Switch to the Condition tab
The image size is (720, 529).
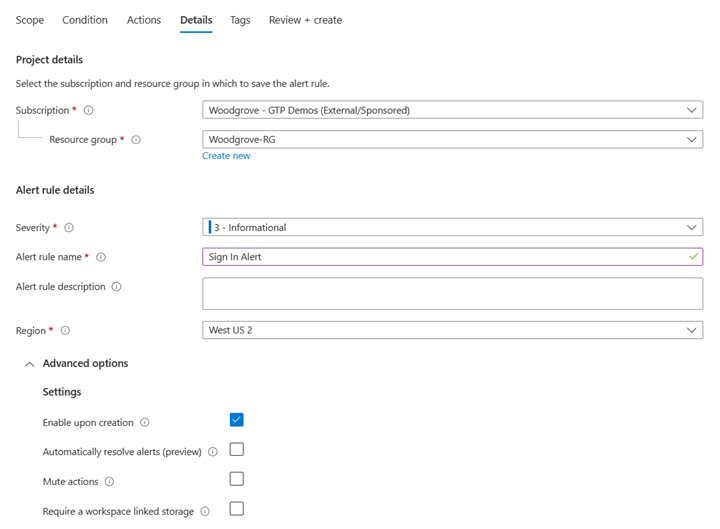pos(85,20)
